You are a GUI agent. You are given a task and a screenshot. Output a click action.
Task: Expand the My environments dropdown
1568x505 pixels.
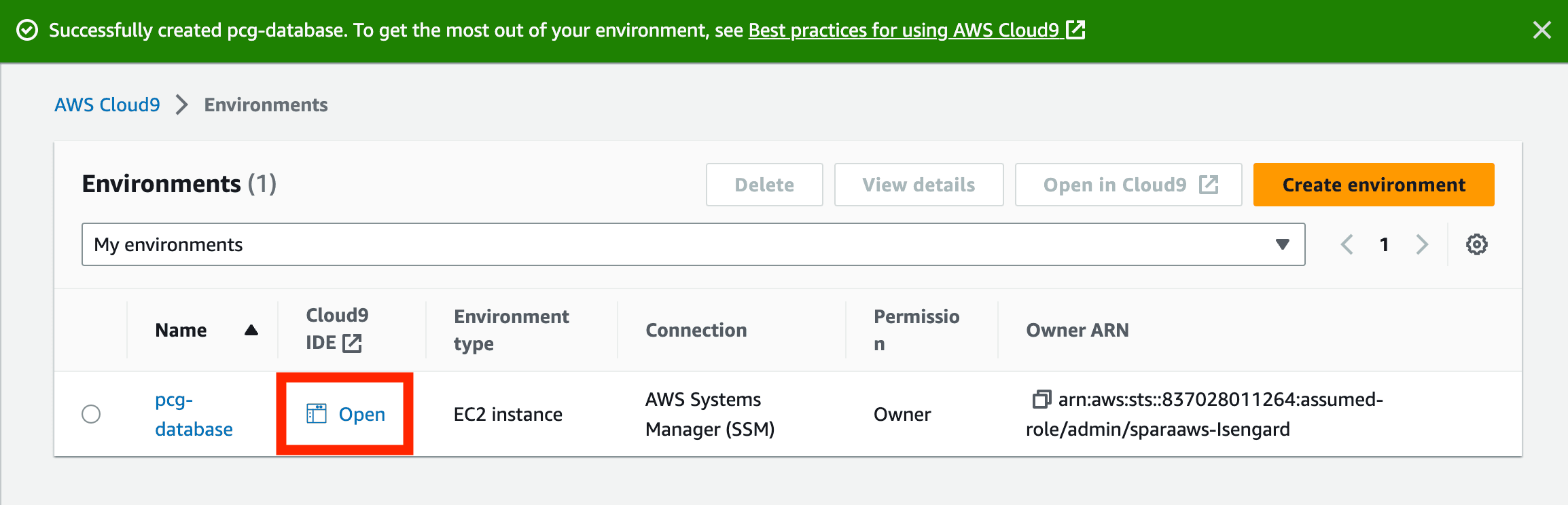[x=693, y=244]
